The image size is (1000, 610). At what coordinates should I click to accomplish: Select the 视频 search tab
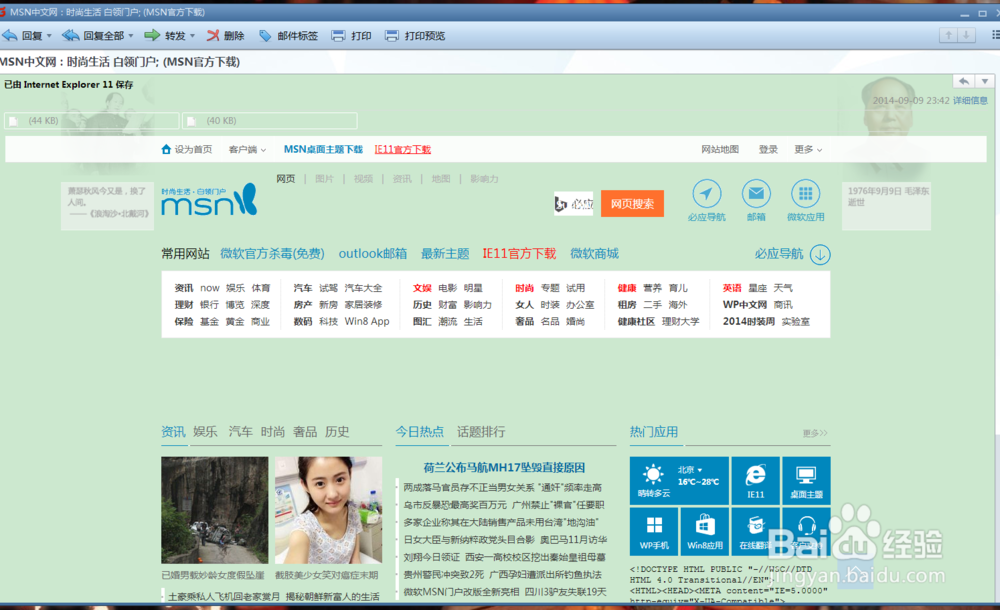[363, 179]
